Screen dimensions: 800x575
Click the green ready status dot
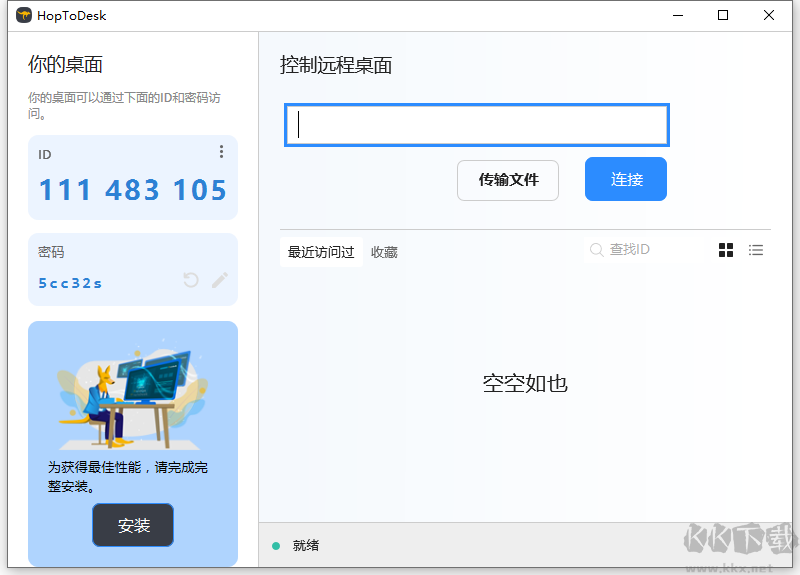(x=276, y=546)
